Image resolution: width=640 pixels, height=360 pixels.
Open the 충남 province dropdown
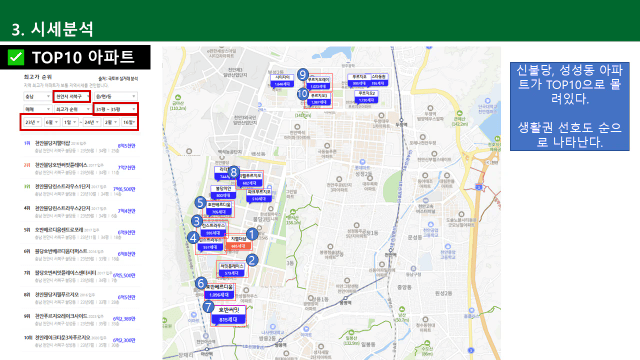pyautogui.click(x=37, y=96)
